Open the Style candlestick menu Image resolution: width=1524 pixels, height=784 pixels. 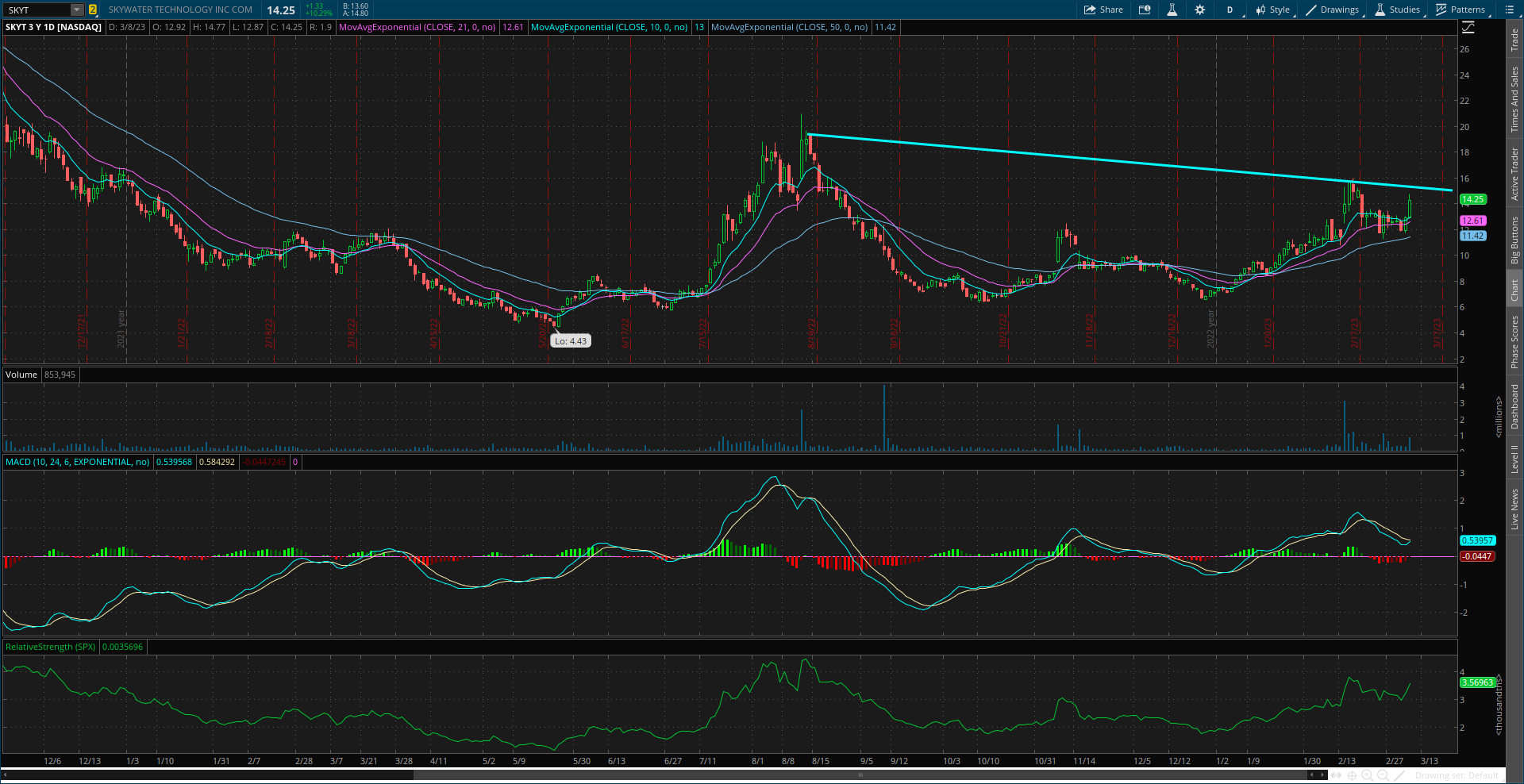click(1272, 10)
